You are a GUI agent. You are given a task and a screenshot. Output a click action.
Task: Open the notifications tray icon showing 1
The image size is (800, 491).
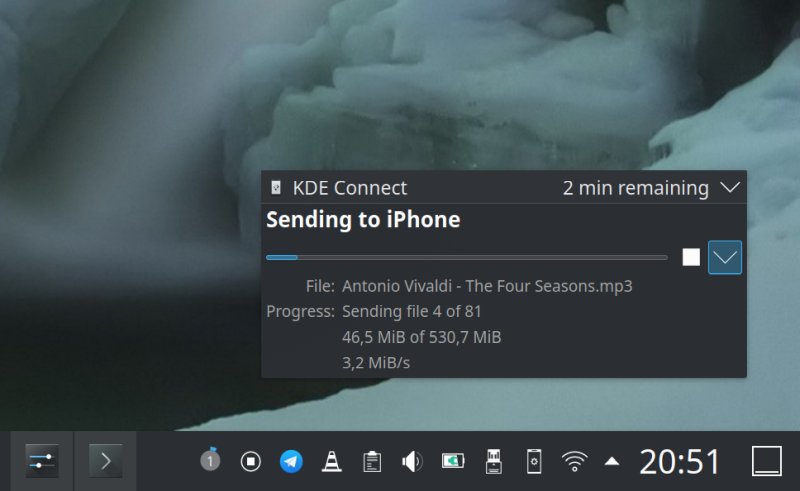coord(210,460)
